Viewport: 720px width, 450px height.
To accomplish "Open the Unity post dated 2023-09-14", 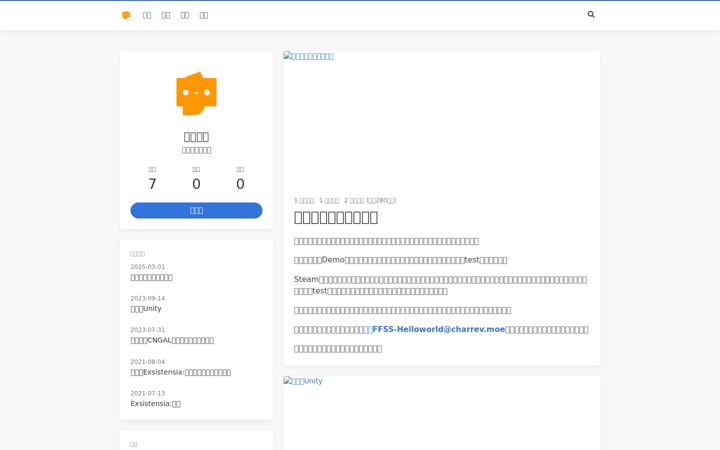I will (146, 309).
